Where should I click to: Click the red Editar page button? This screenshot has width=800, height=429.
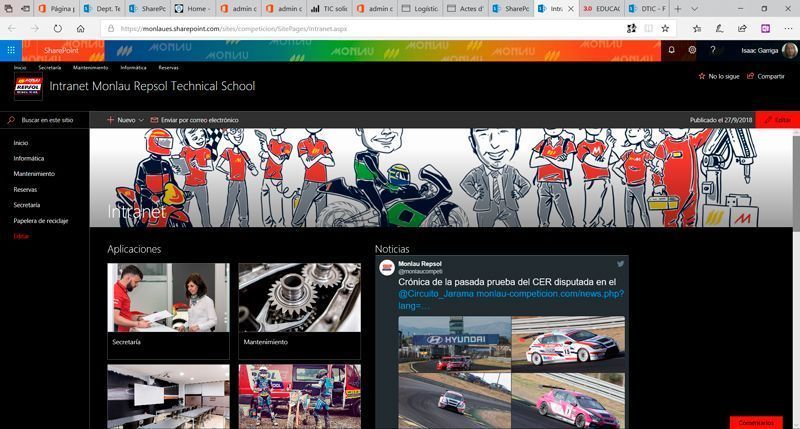click(x=778, y=120)
